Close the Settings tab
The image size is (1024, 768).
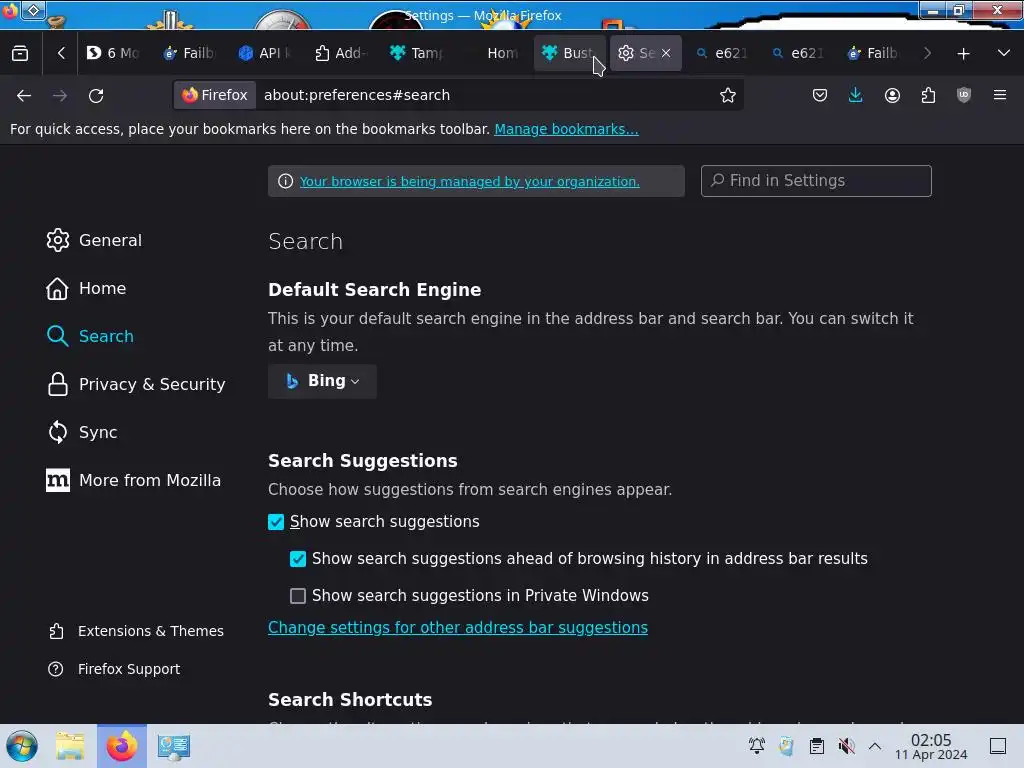665,53
